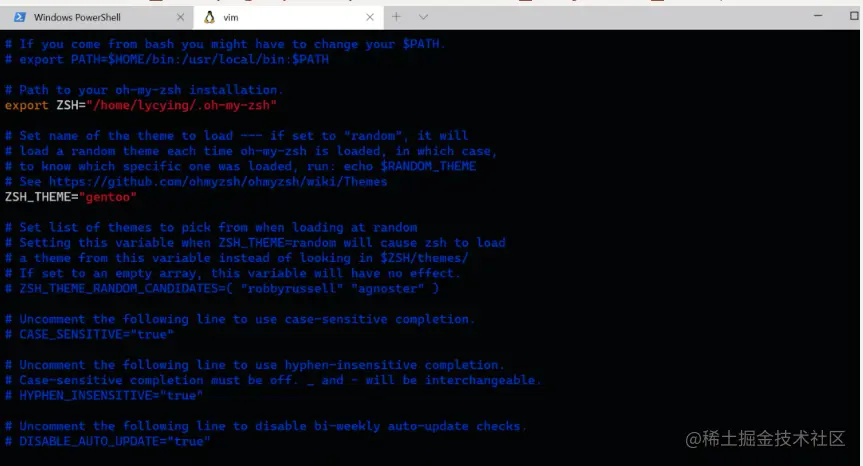Image resolution: width=863 pixels, height=466 pixels.
Task: Click the 'looking in $ZSH/themes/' comment line
Action: [x=237, y=258]
